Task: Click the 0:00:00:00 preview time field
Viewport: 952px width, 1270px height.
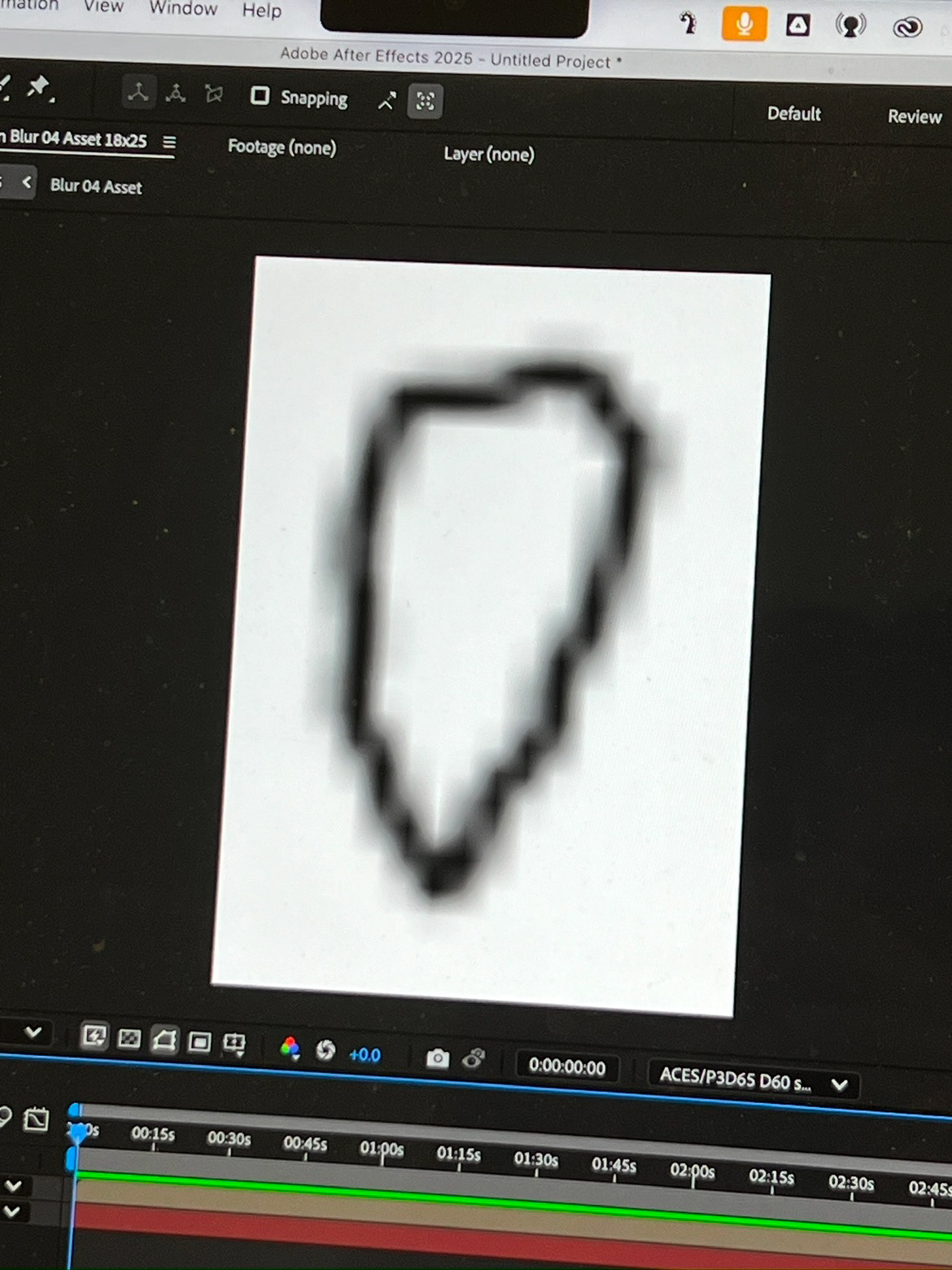Action: [x=567, y=1066]
